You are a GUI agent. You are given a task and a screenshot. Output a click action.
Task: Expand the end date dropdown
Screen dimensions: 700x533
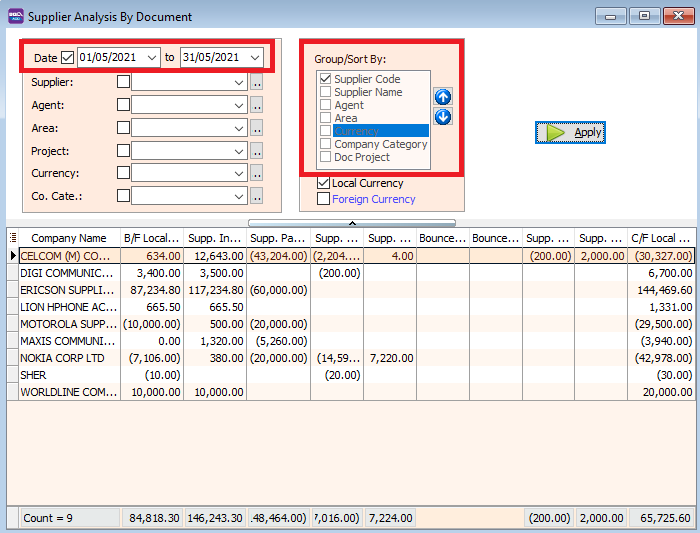[256, 58]
